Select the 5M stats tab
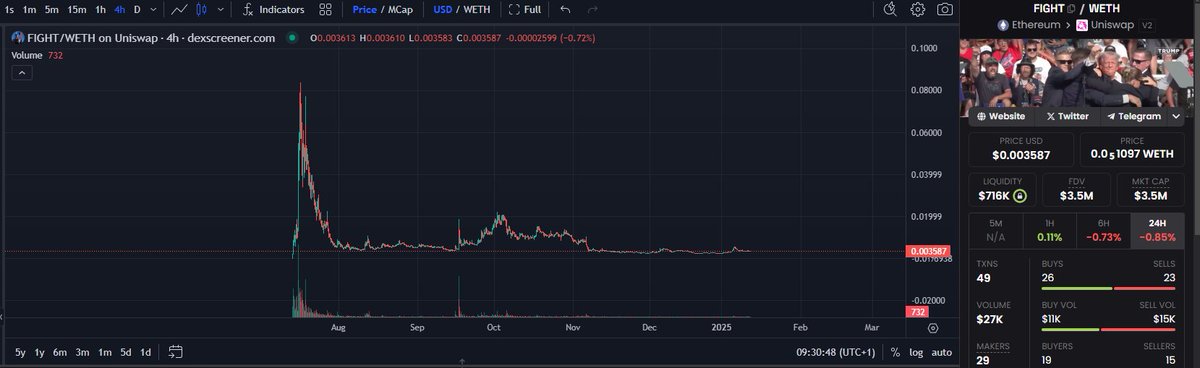 pyautogui.click(x=996, y=230)
